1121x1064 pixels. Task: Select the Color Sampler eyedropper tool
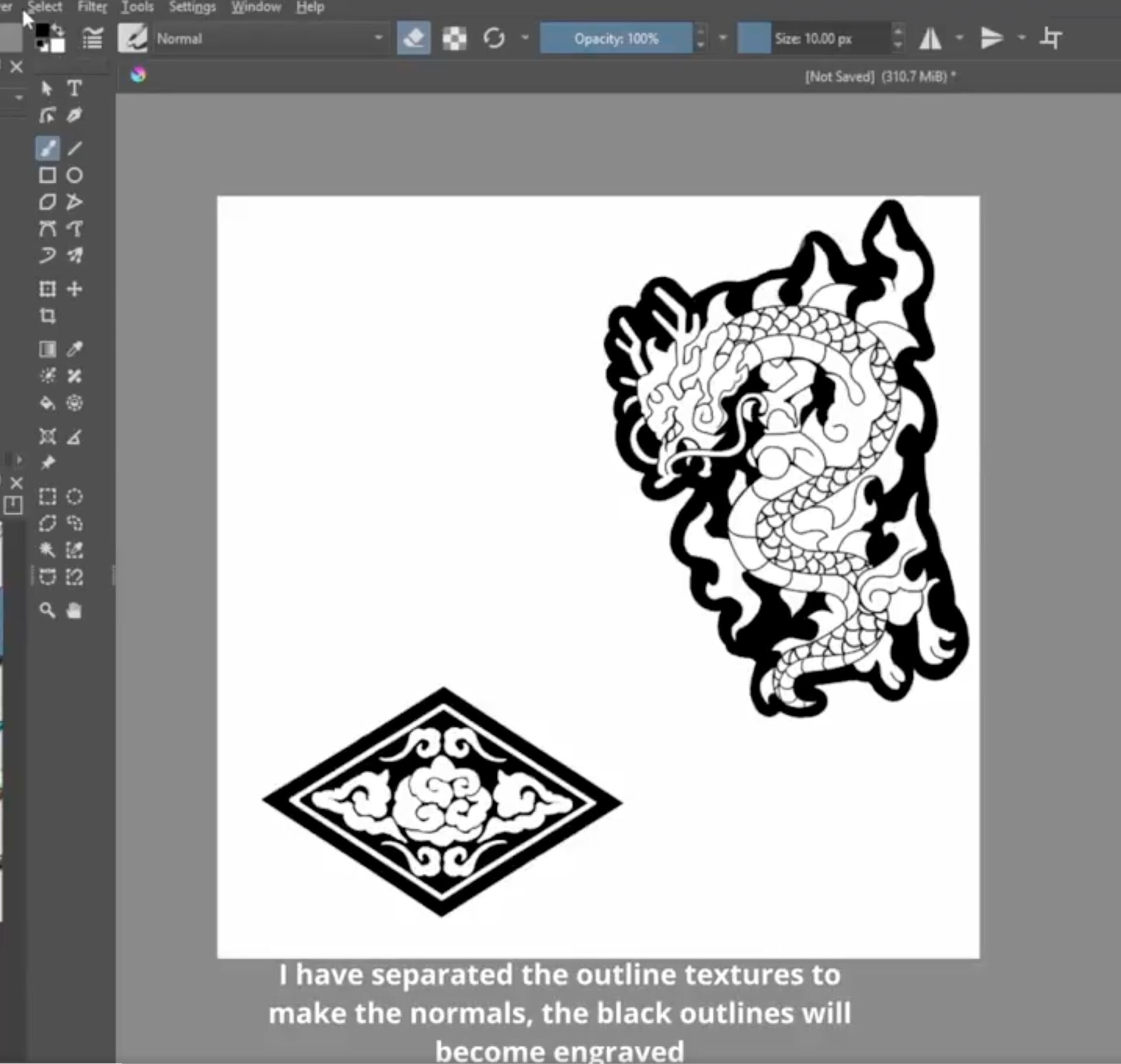[74, 349]
